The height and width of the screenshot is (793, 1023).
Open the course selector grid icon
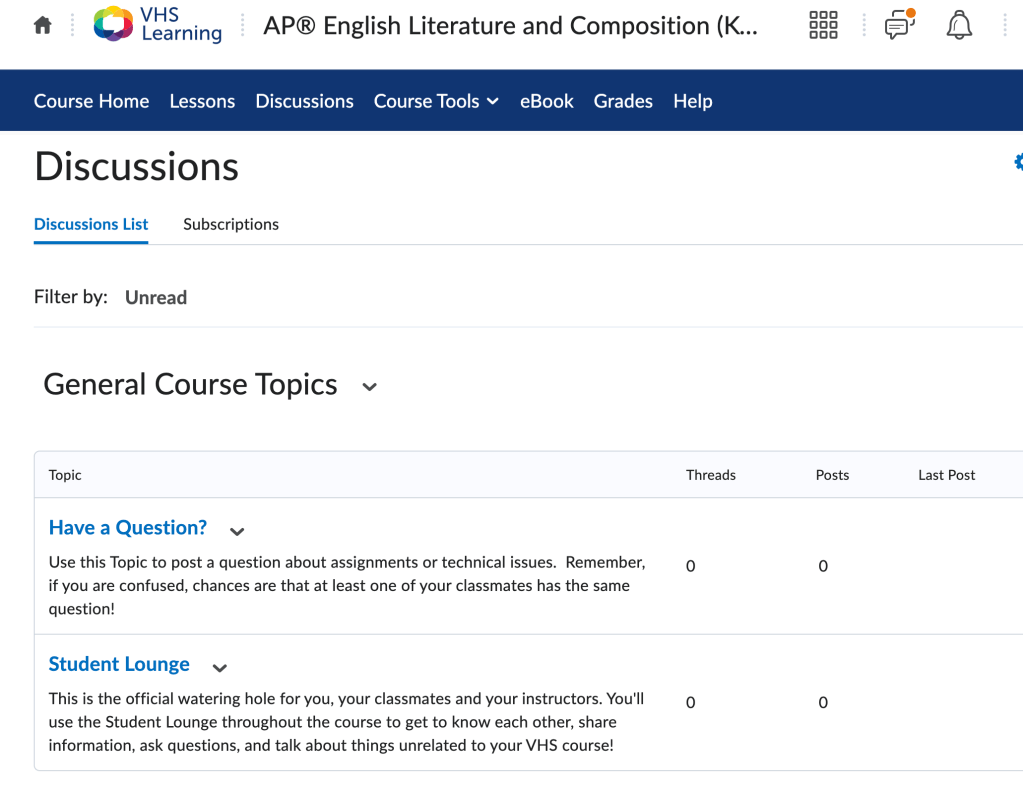[823, 26]
